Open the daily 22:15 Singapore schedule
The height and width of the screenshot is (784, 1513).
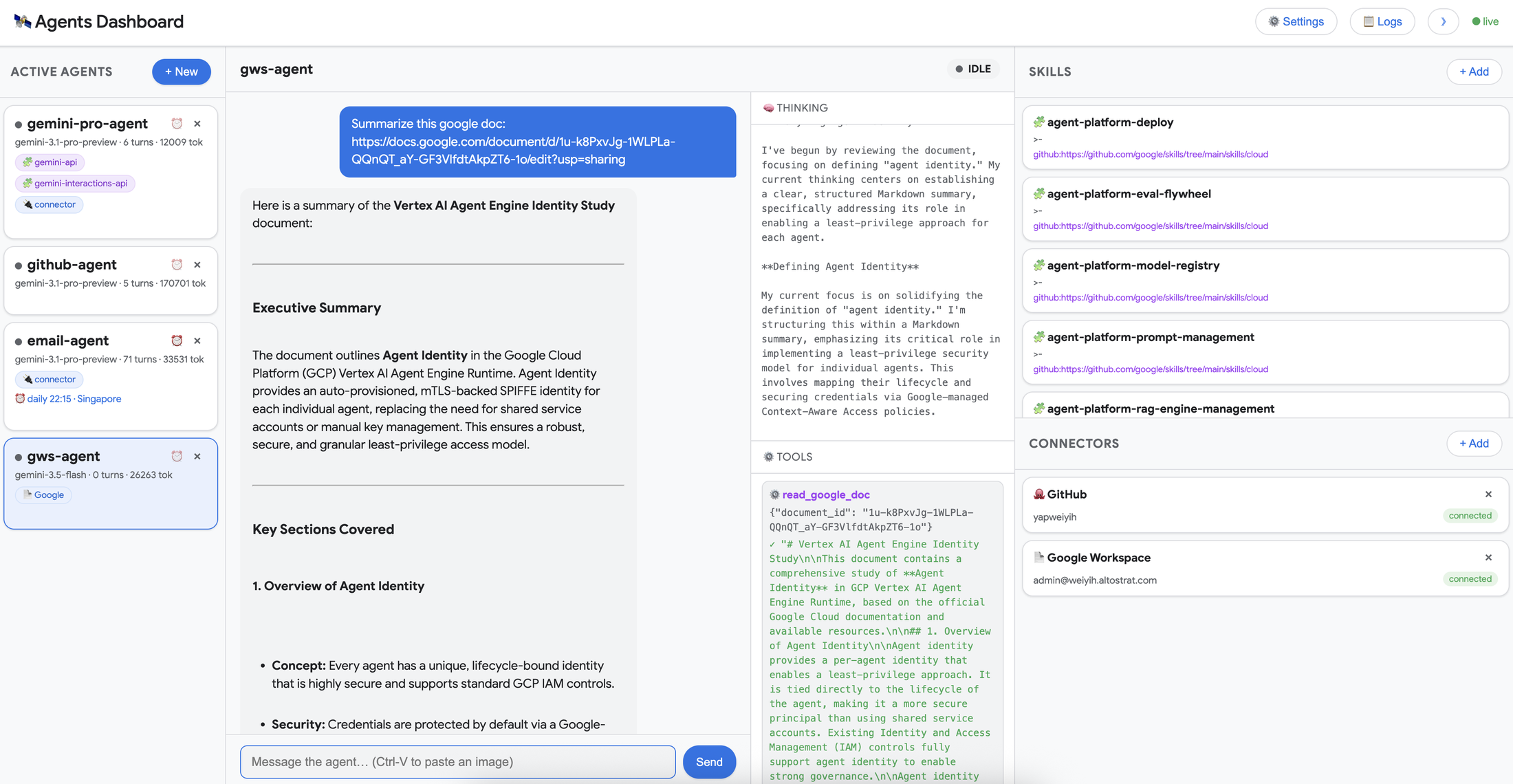tap(68, 399)
